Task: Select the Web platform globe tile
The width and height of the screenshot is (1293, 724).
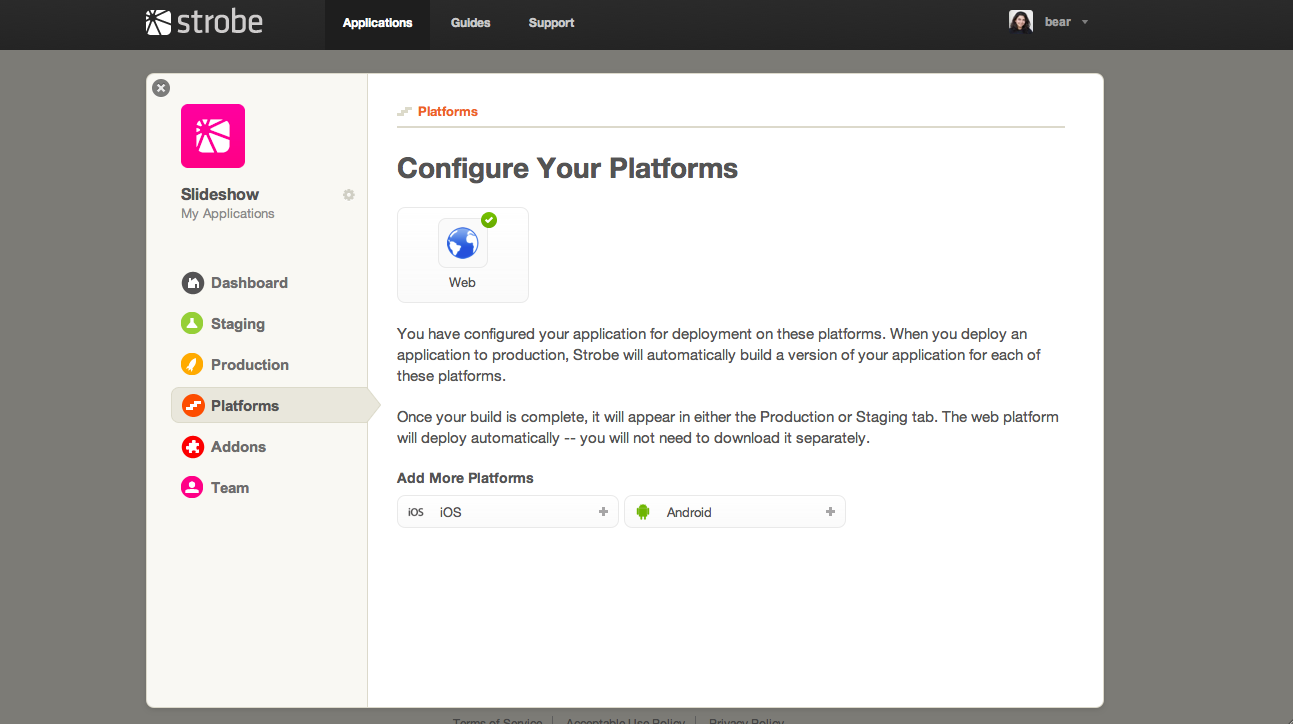Action: [x=462, y=254]
